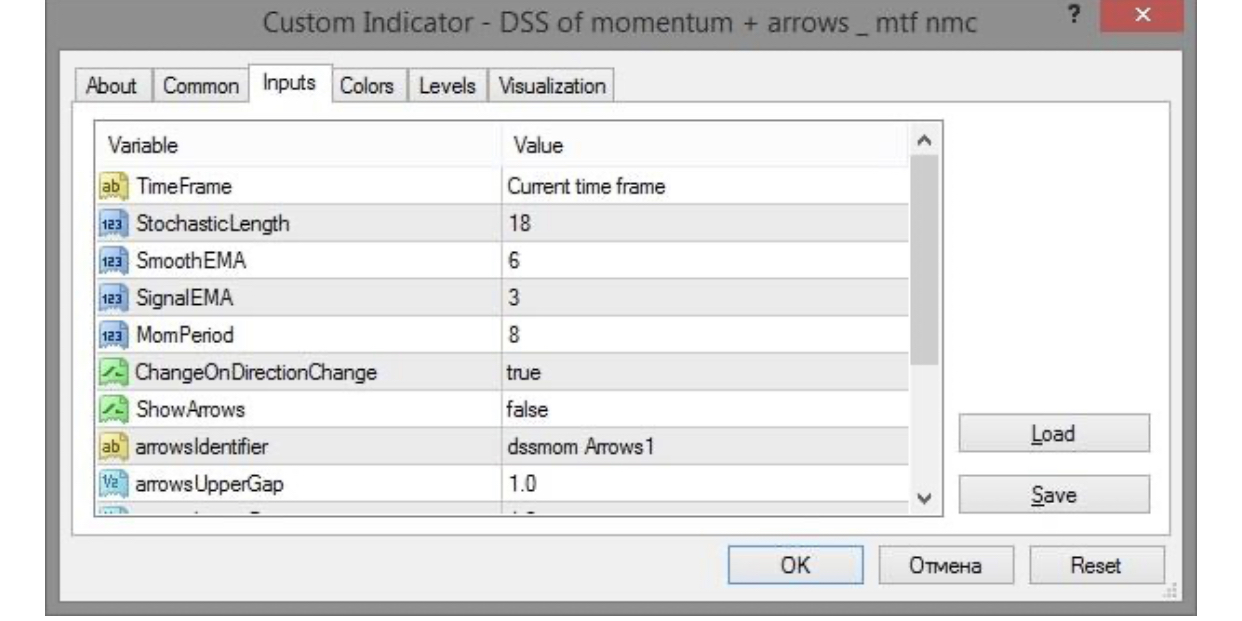The height and width of the screenshot is (621, 1242).
Task: Click the ShowArrows boolean type icon
Action: click(x=110, y=410)
